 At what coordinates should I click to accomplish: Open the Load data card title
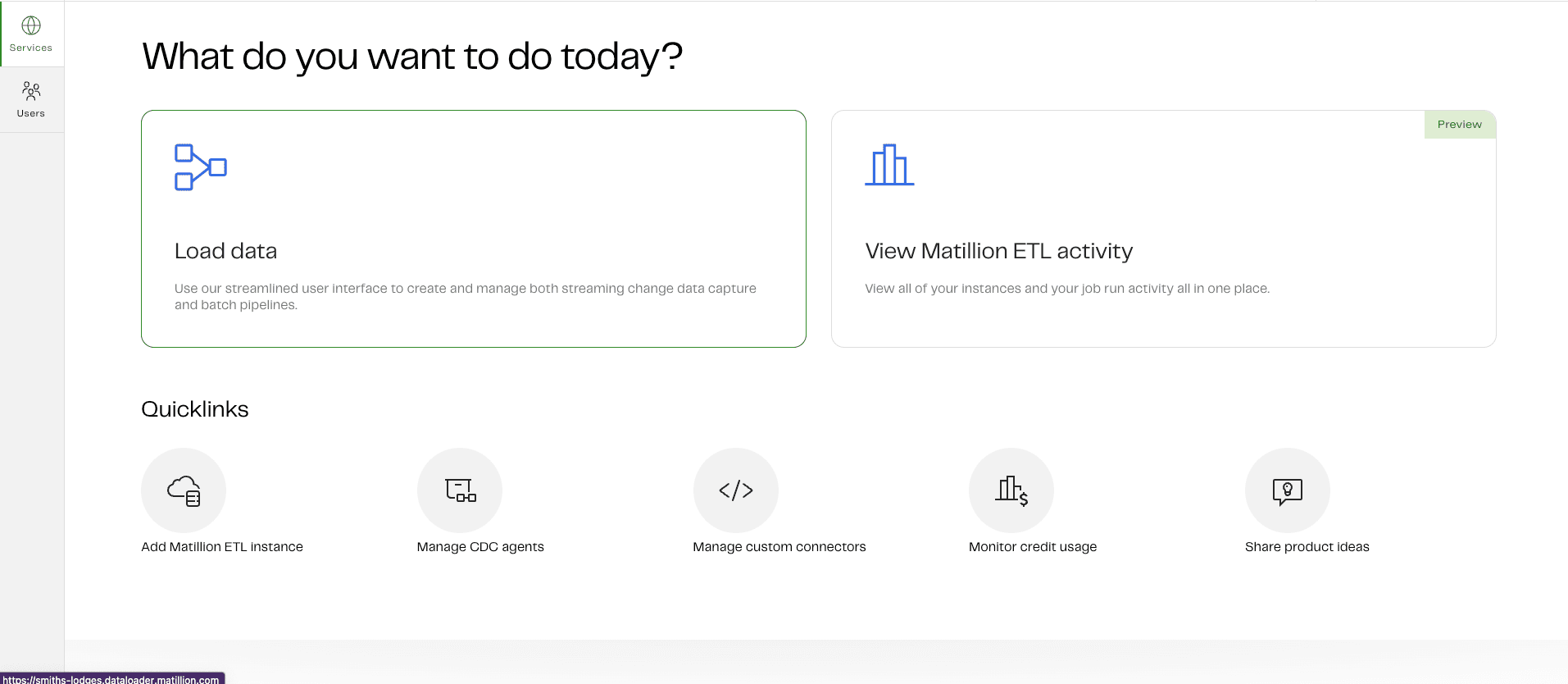(225, 251)
